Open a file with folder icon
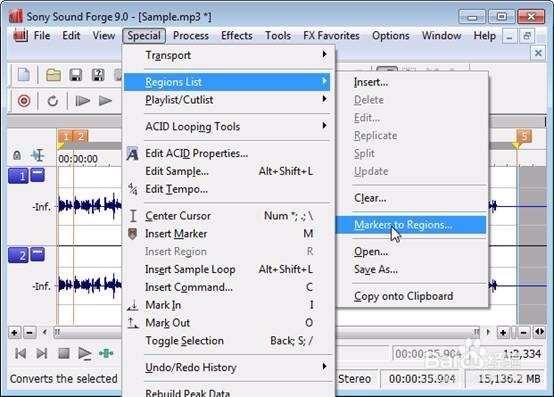The image size is (554, 397). click(53, 75)
